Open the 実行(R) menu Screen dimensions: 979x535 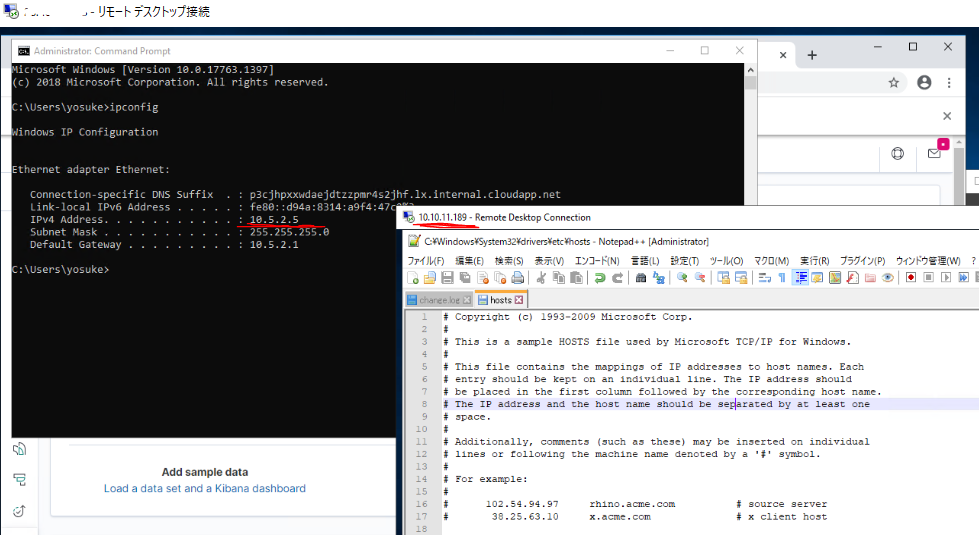(x=815, y=261)
